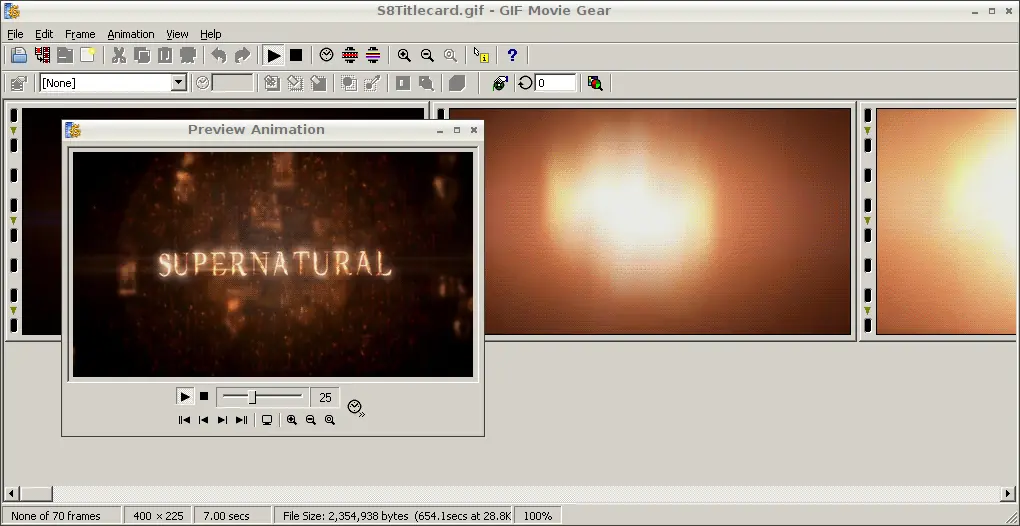Open the File menu

click(x=15, y=34)
